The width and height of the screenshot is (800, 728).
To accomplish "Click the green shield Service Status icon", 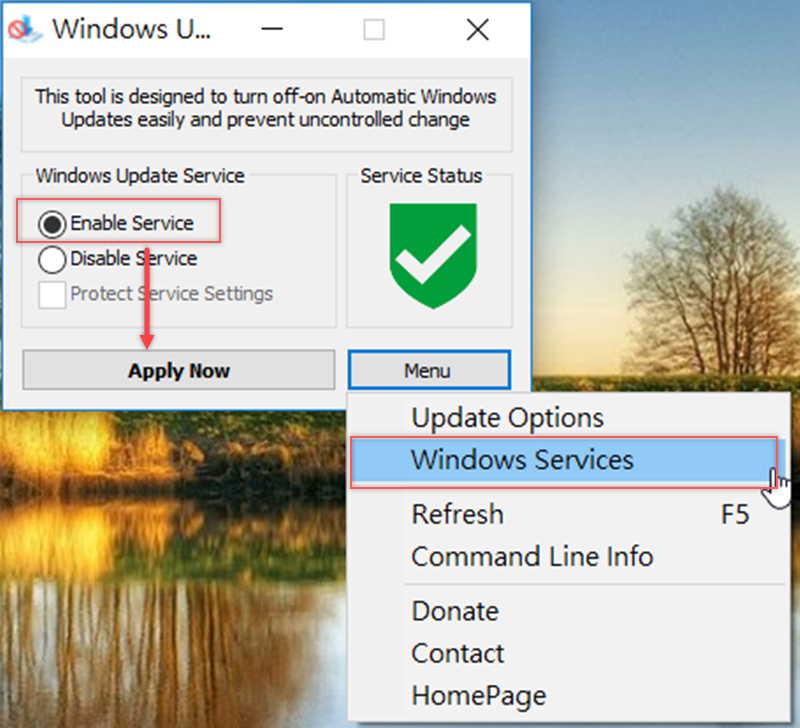I will 433,256.
